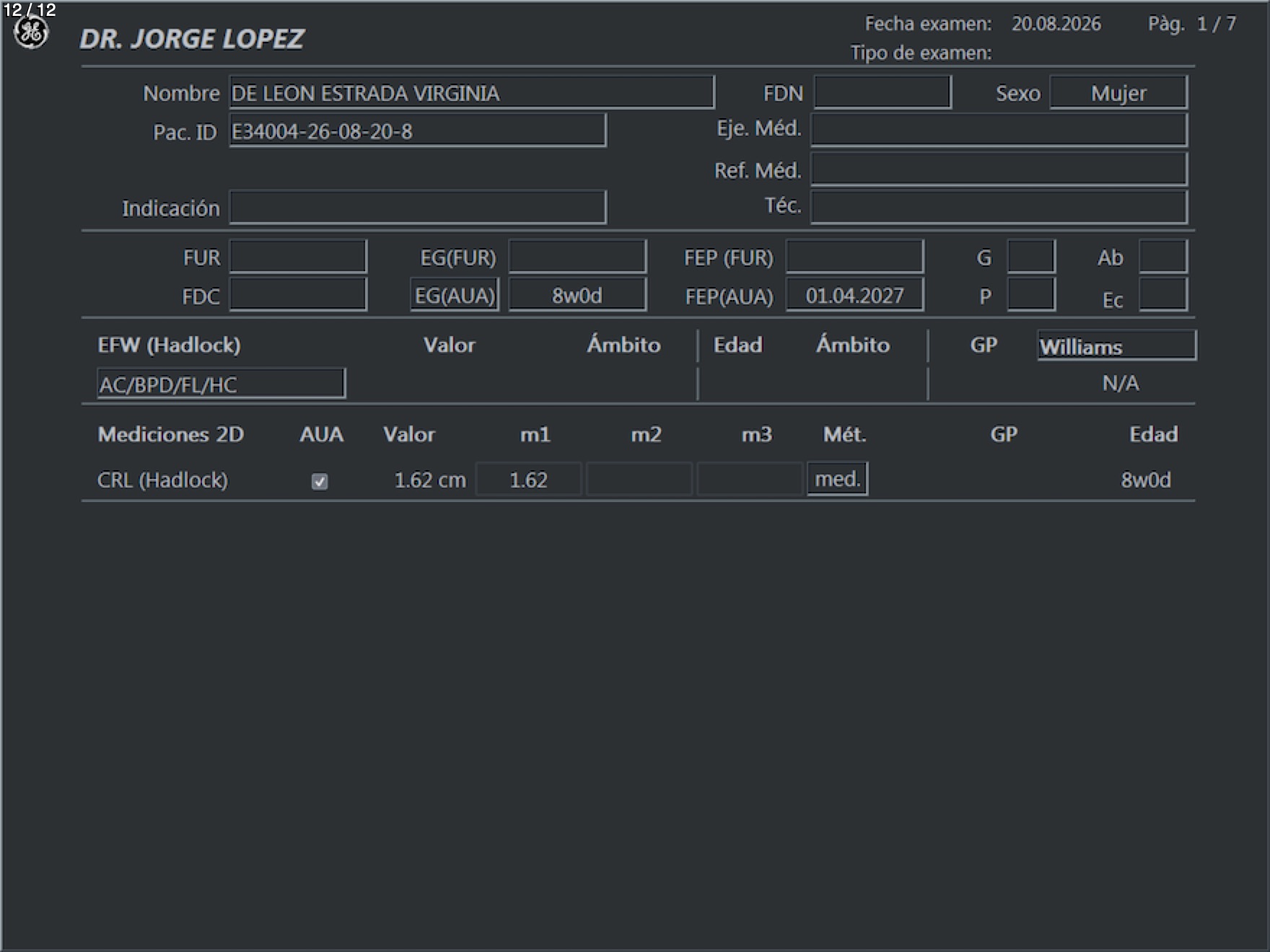Click the med. method button
Viewport: 1270px width, 952px height.
coord(837,479)
